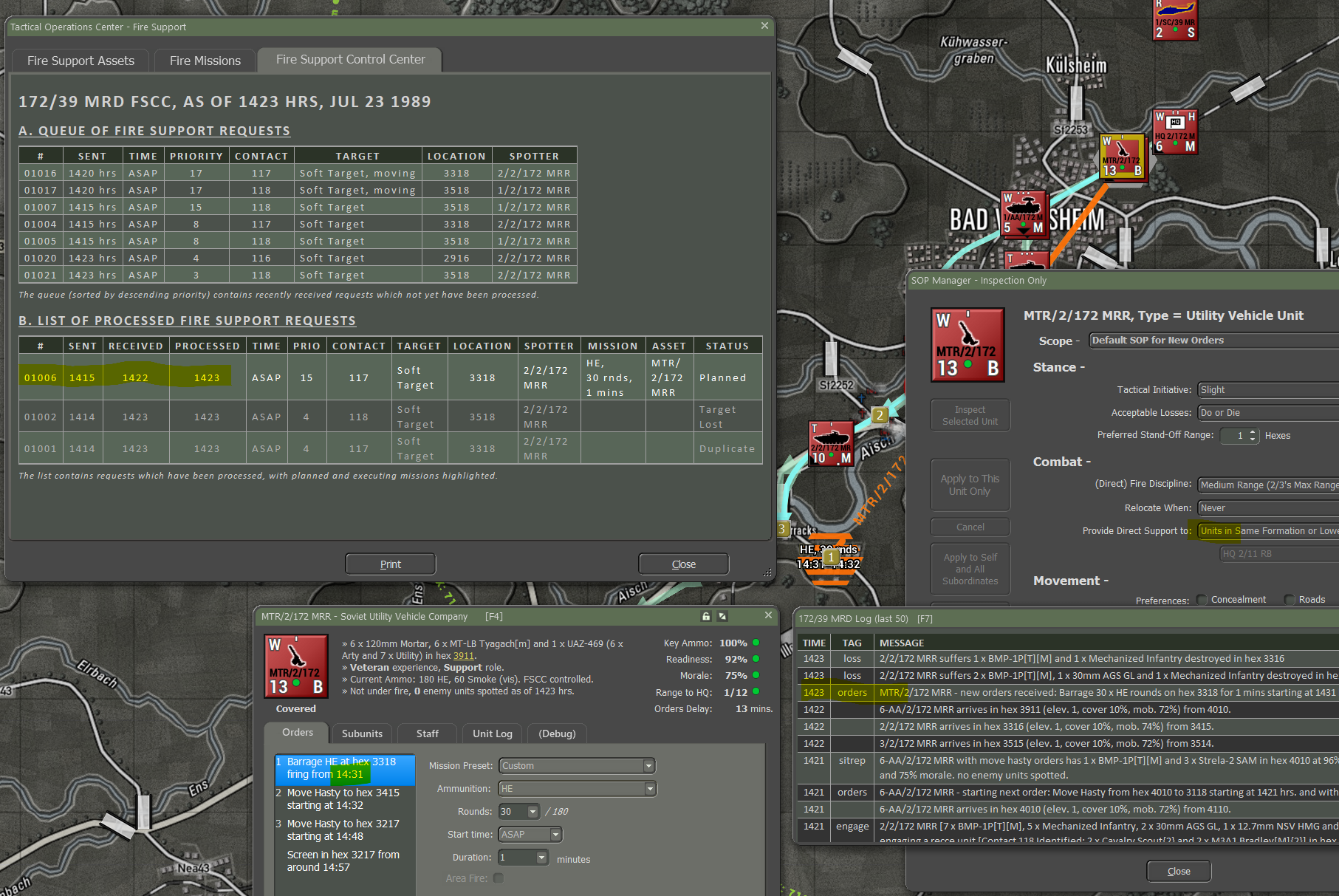The height and width of the screenshot is (896, 1339).
Task: Open the Acceptable Losses dropdown
Action: 1268,413
